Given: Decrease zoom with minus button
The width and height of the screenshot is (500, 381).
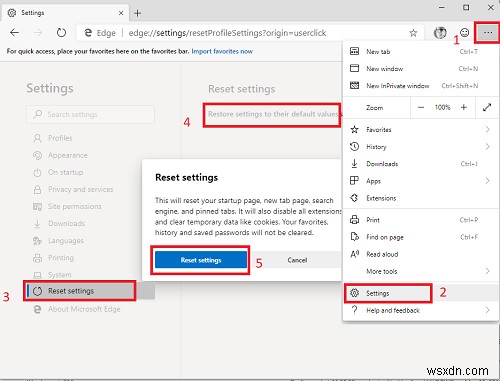Looking at the screenshot, I should coord(421,107).
